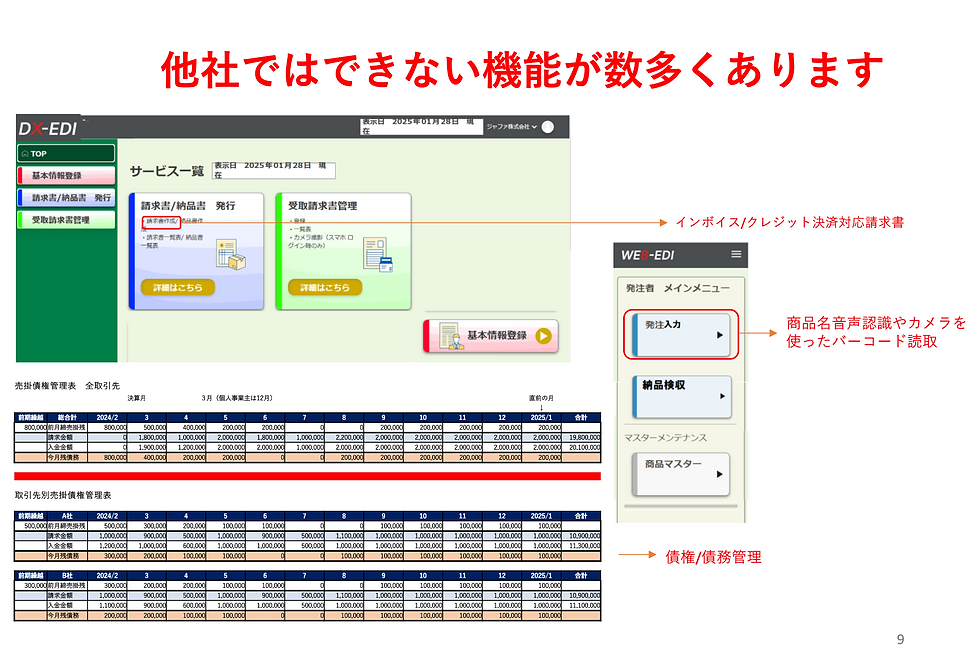Click the 請求書作成 link highlighted in red
979x663 pixels.
pos(162,222)
